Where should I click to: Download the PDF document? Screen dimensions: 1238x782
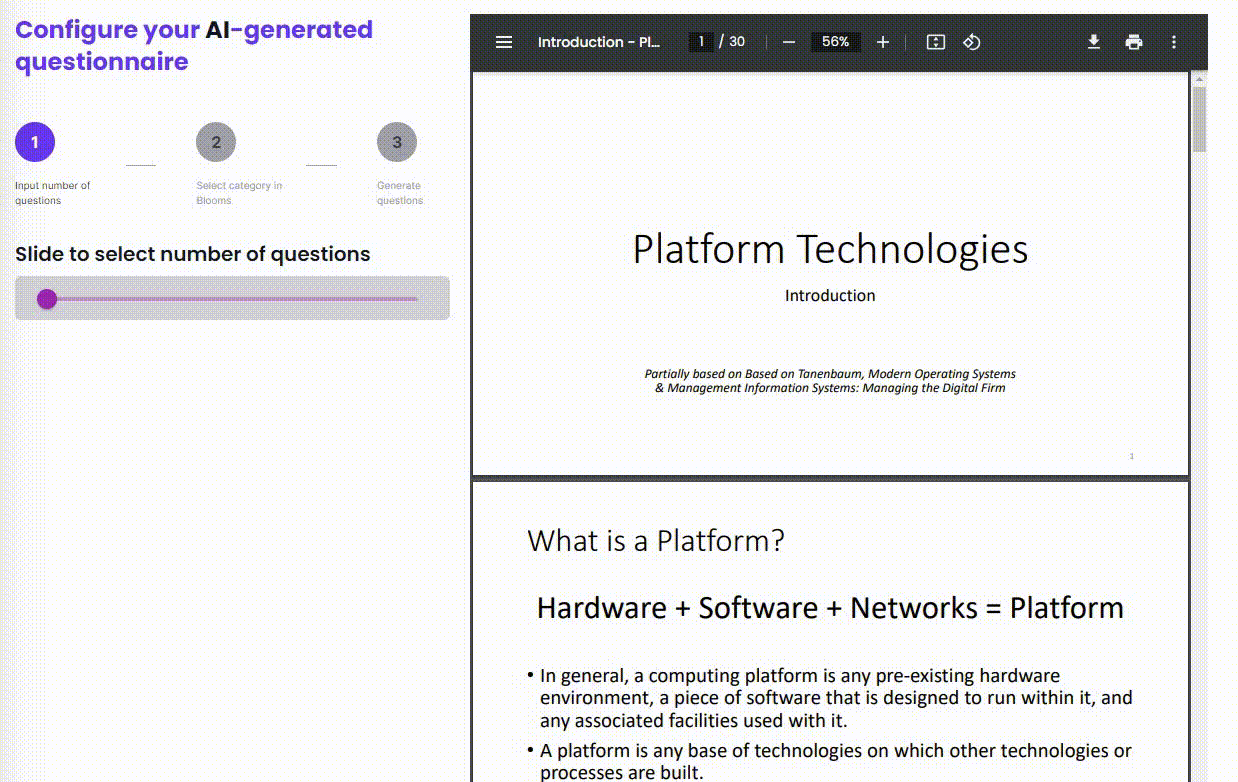[x=1093, y=42]
